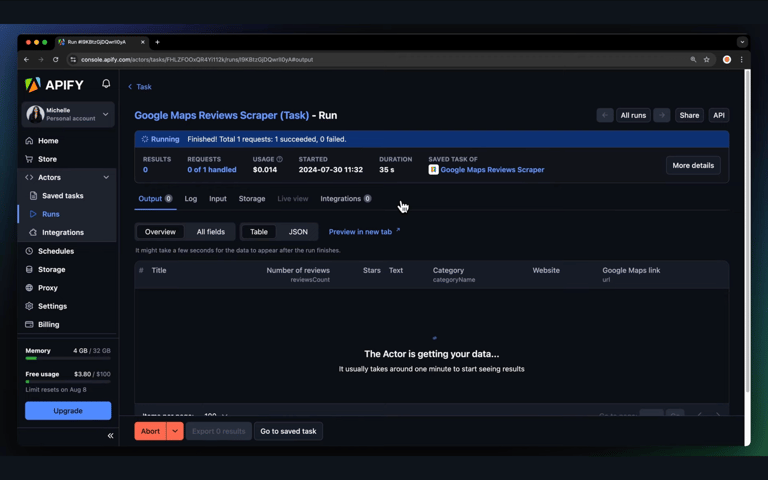
Task: Switch to the Integrations run tab
Action: [345, 198]
